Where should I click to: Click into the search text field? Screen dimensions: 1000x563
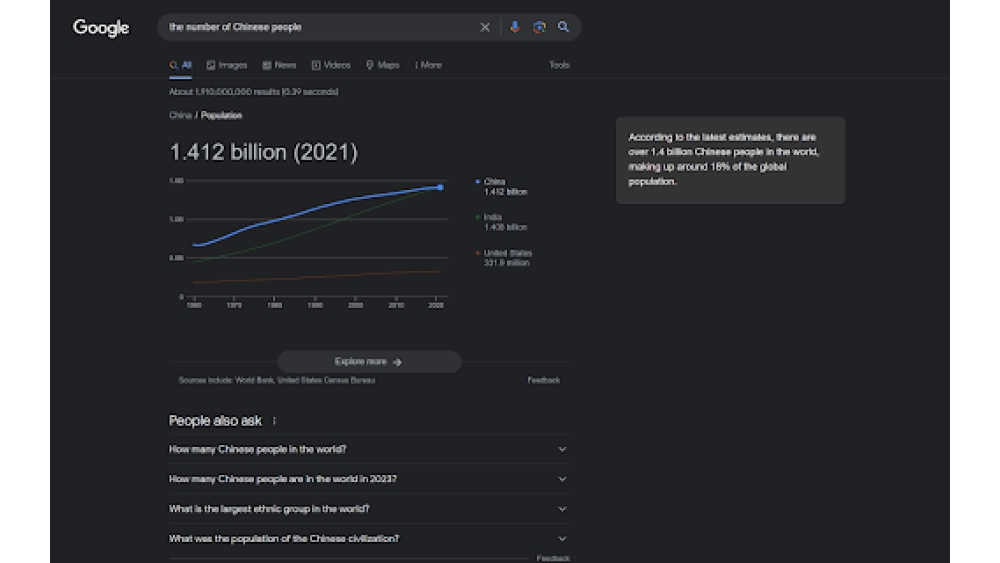(x=320, y=28)
